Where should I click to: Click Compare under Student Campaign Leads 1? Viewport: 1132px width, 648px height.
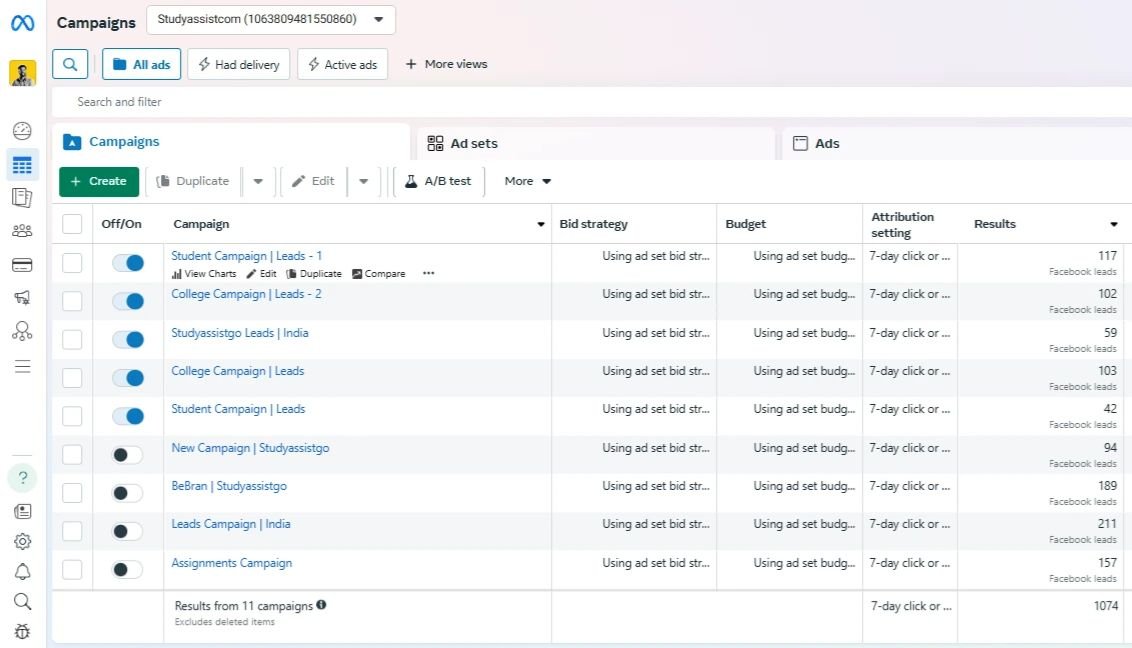point(379,273)
